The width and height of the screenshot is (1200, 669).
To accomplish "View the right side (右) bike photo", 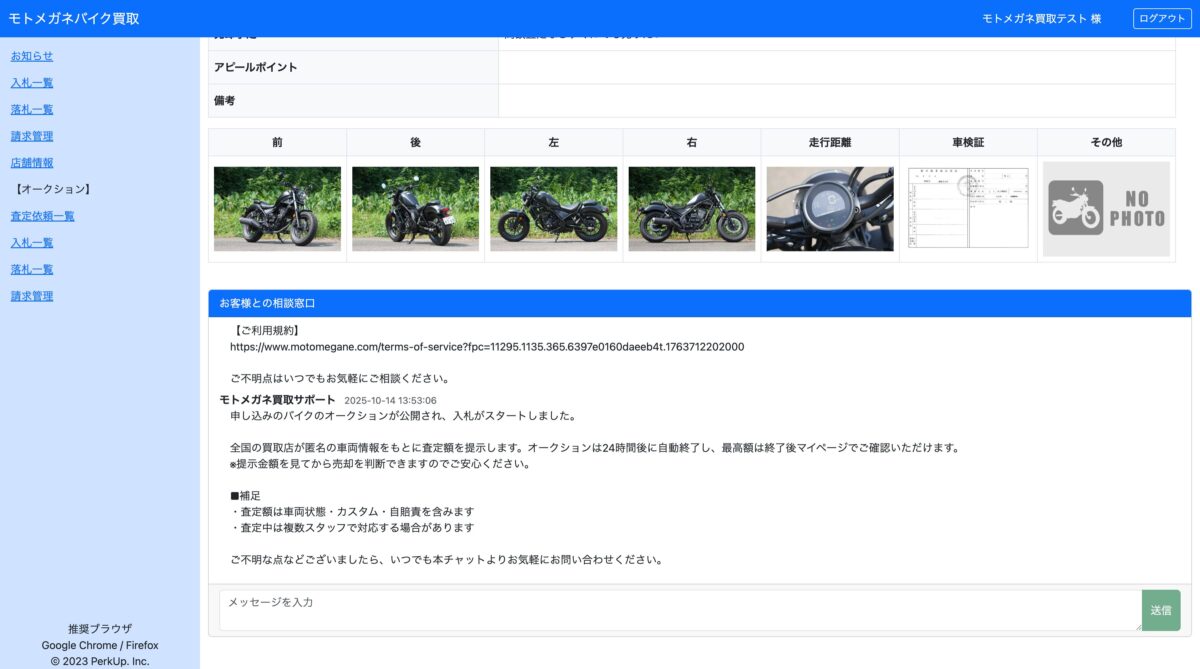I will (x=691, y=208).
